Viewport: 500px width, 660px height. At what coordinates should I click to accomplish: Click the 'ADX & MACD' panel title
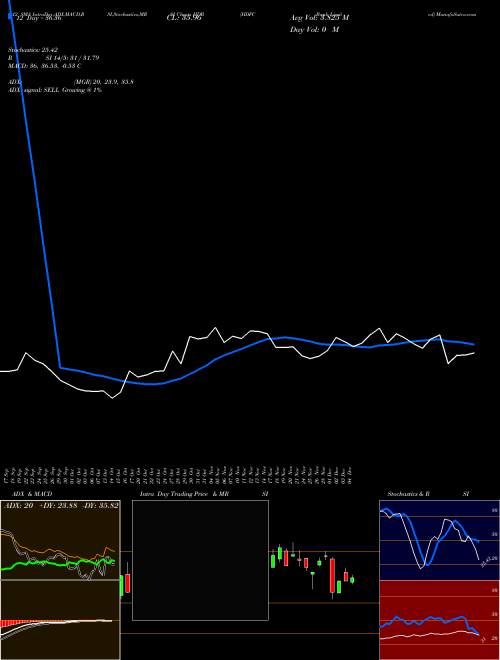32,494
